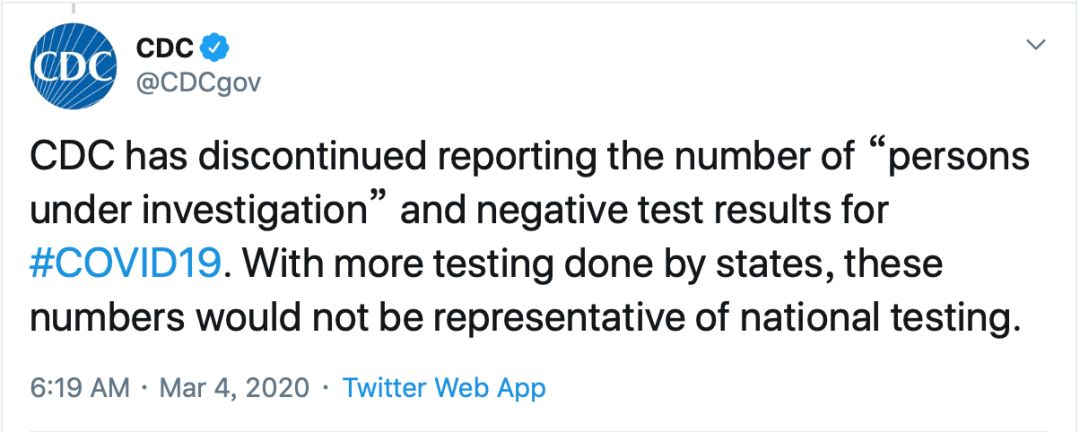The width and height of the screenshot is (1080, 432).
Task: Click the bold CDC display name
Action: coord(164,46)
